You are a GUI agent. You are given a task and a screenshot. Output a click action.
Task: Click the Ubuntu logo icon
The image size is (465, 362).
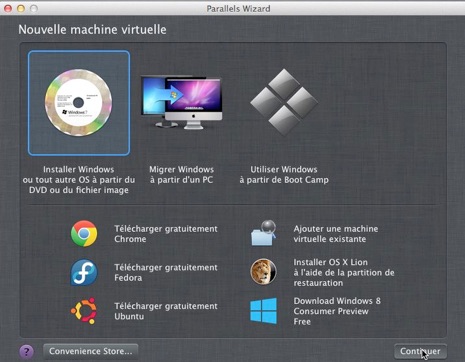(84, 311)
